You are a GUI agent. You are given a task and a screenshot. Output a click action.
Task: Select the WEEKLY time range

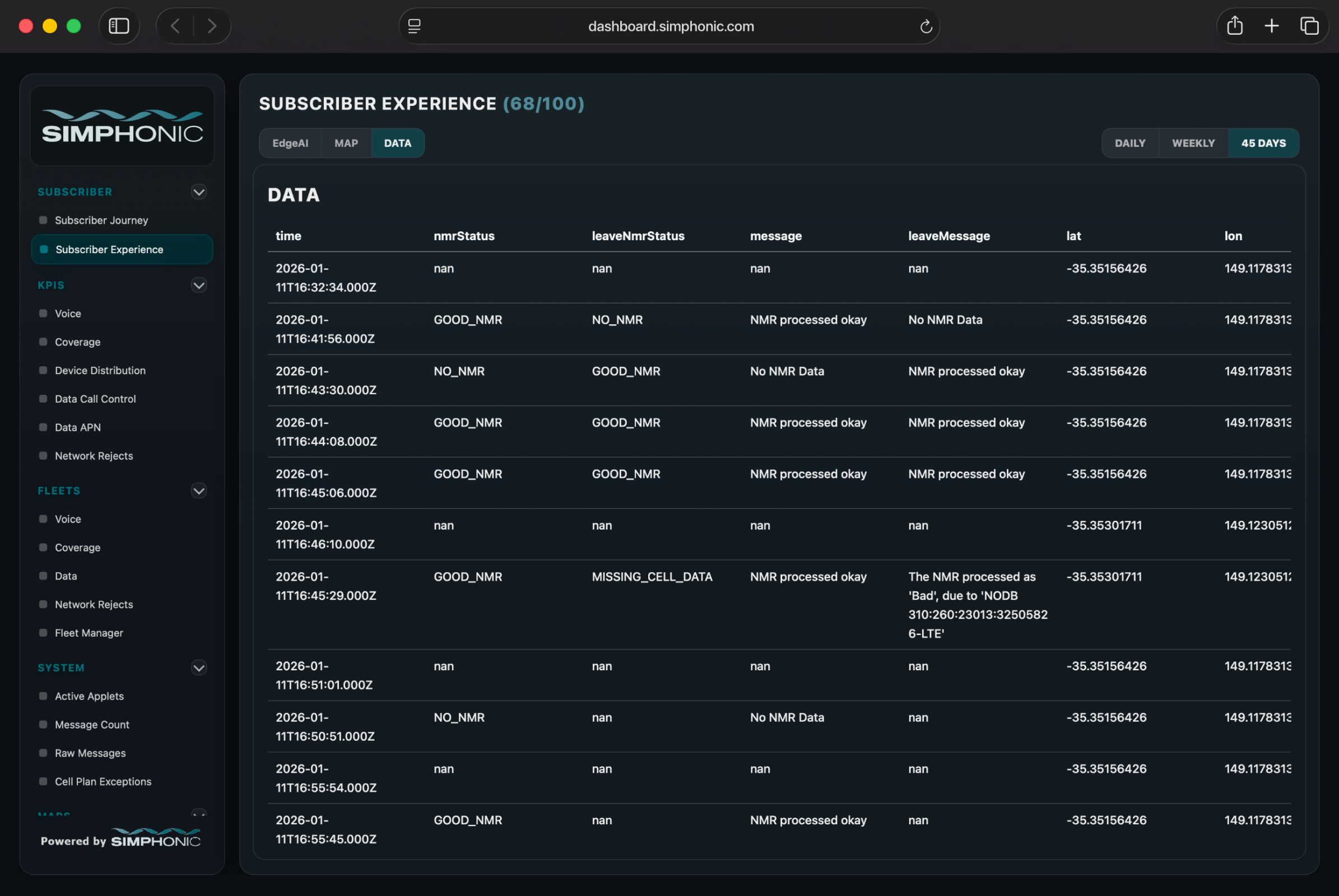1193,143
